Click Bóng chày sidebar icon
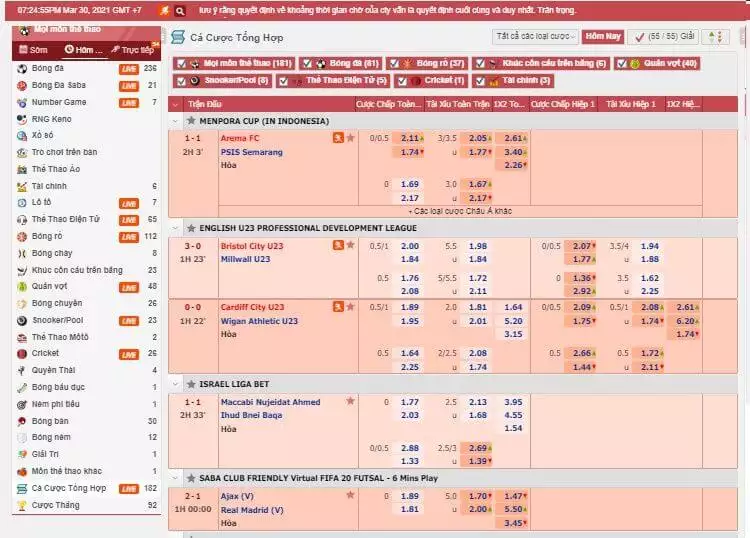Image resolution: width=750 pixels, height=538 pixels. pyautogui.click(x=22, y=253)
